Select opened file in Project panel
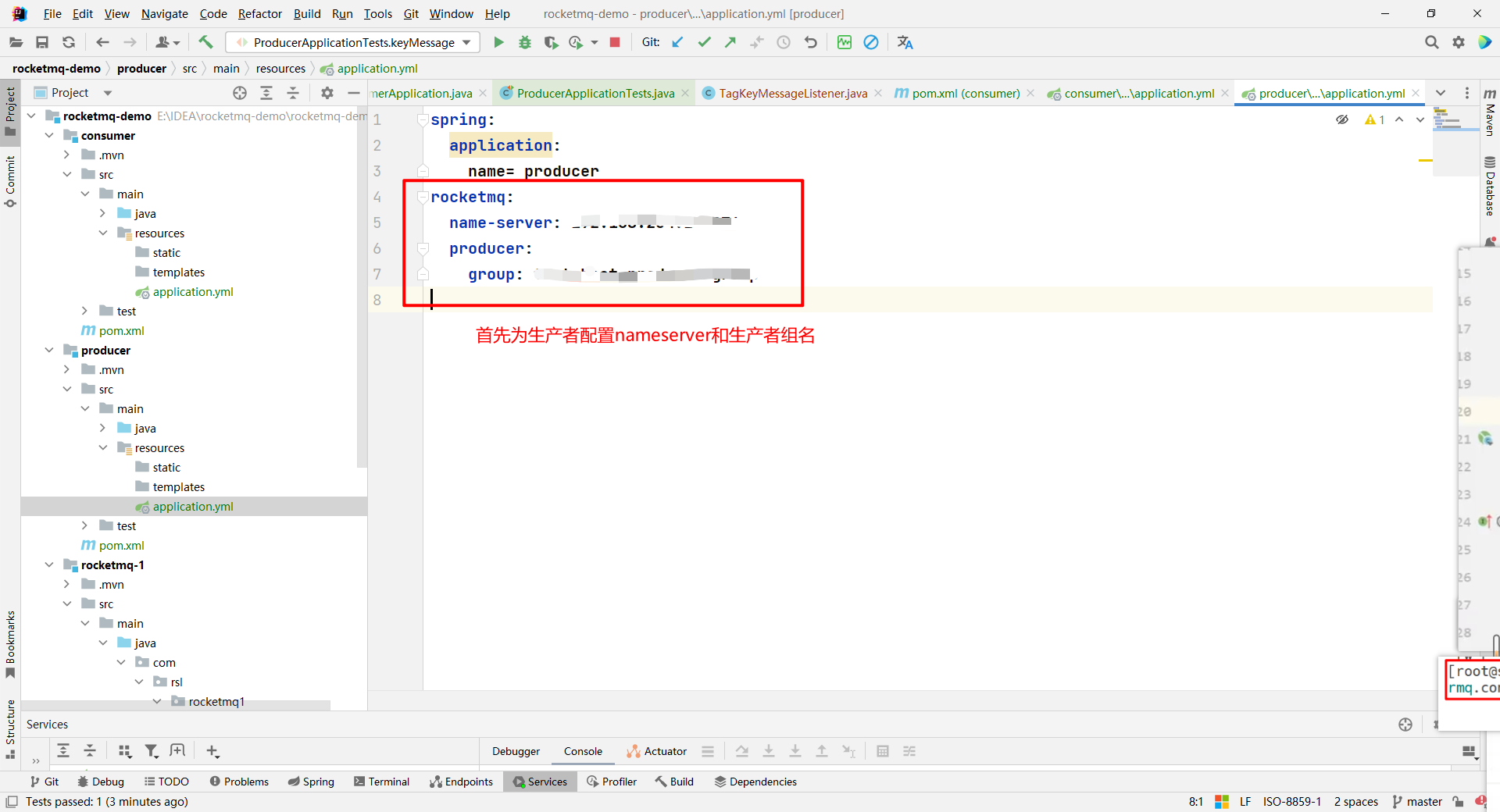The height and width of the screenshot is (812, 1500). coord(240,93)
